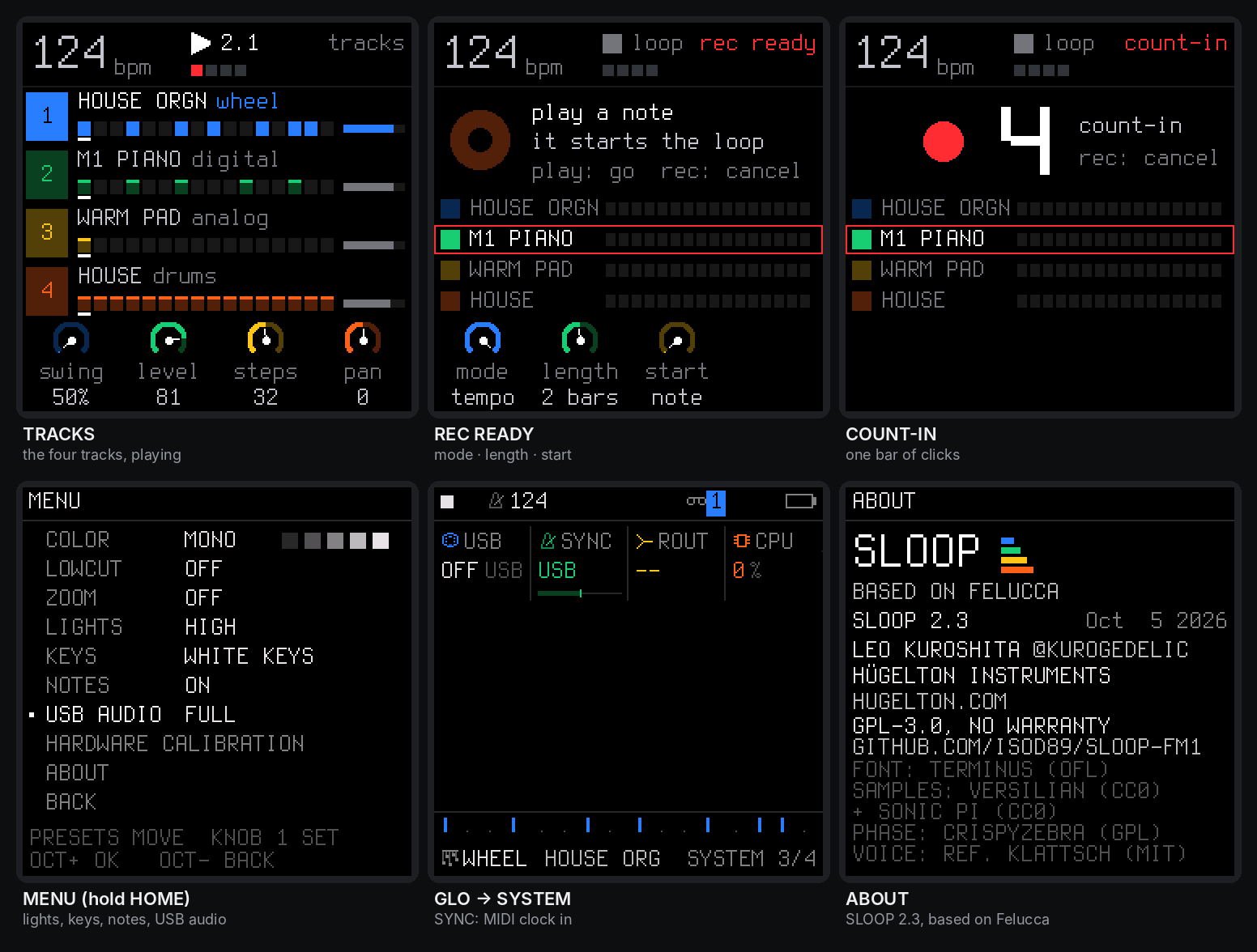Click the keyboard icon beside WHEEL
Image resolution: width=1257 pixels, height=952 pixels.
[450, 857]
